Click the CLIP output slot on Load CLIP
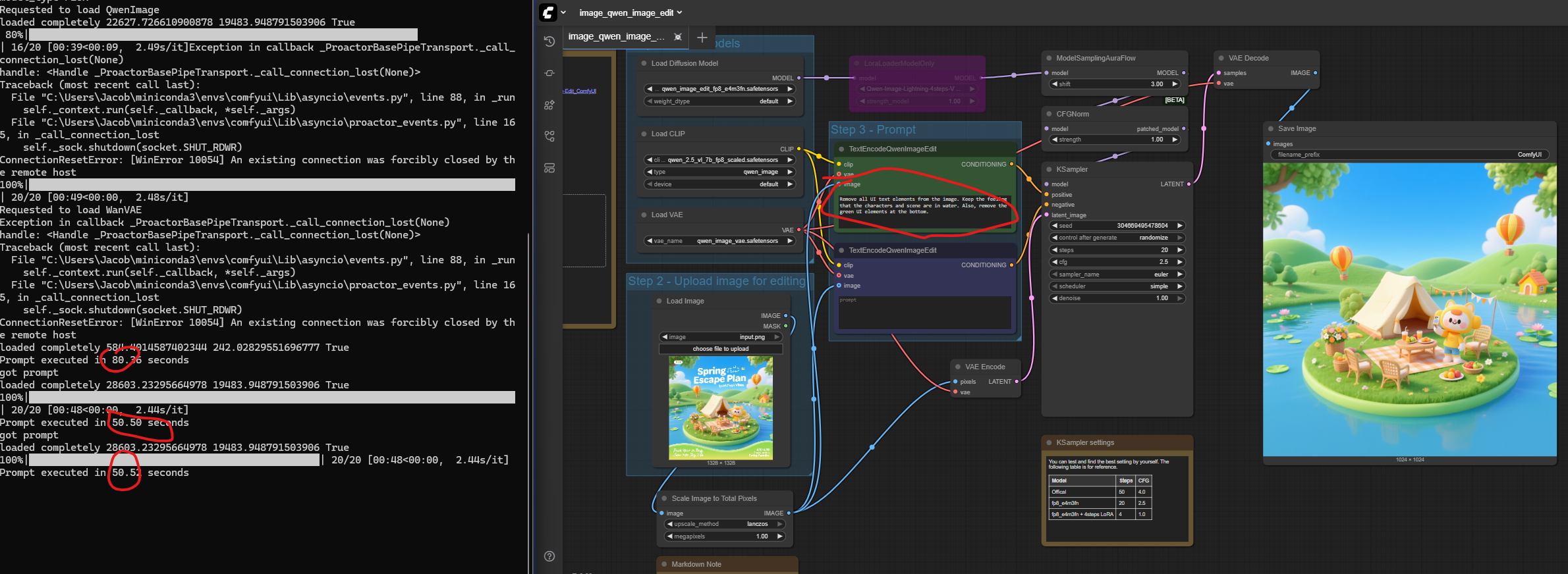This screenshot has width=1568, height=574. (799, 149)
